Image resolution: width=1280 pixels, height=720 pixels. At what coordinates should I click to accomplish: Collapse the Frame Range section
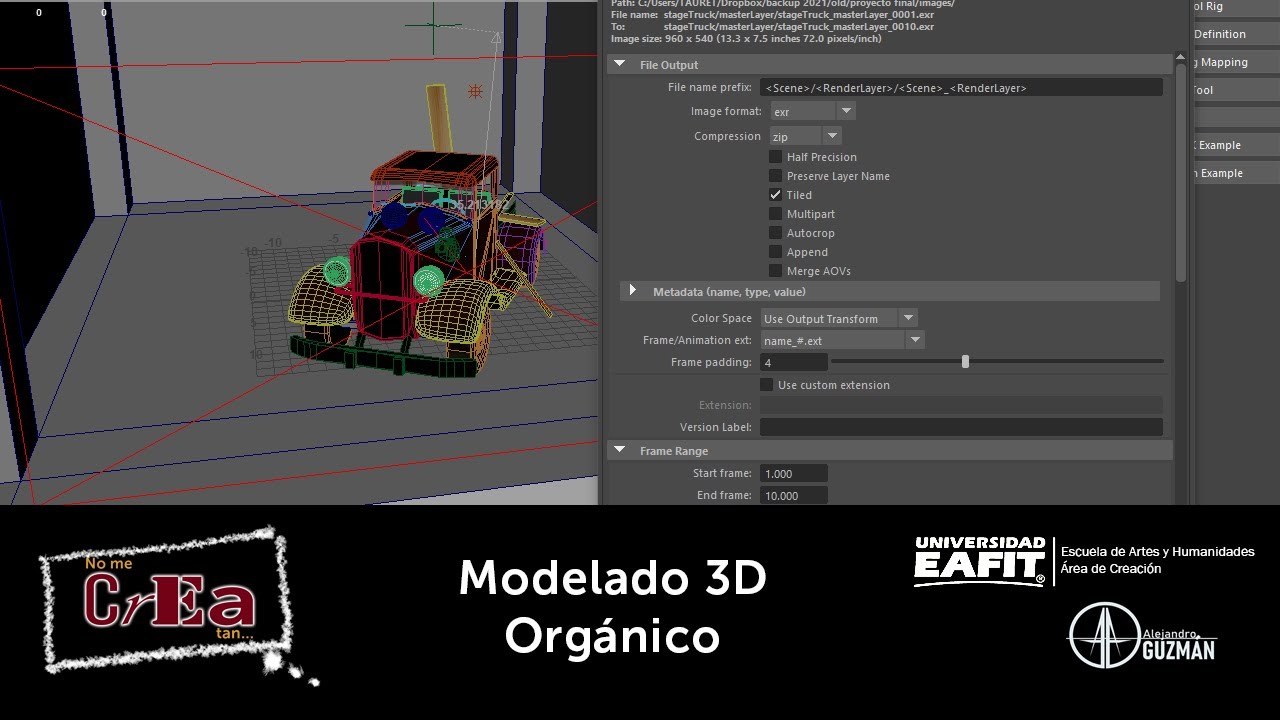(620, 451)
